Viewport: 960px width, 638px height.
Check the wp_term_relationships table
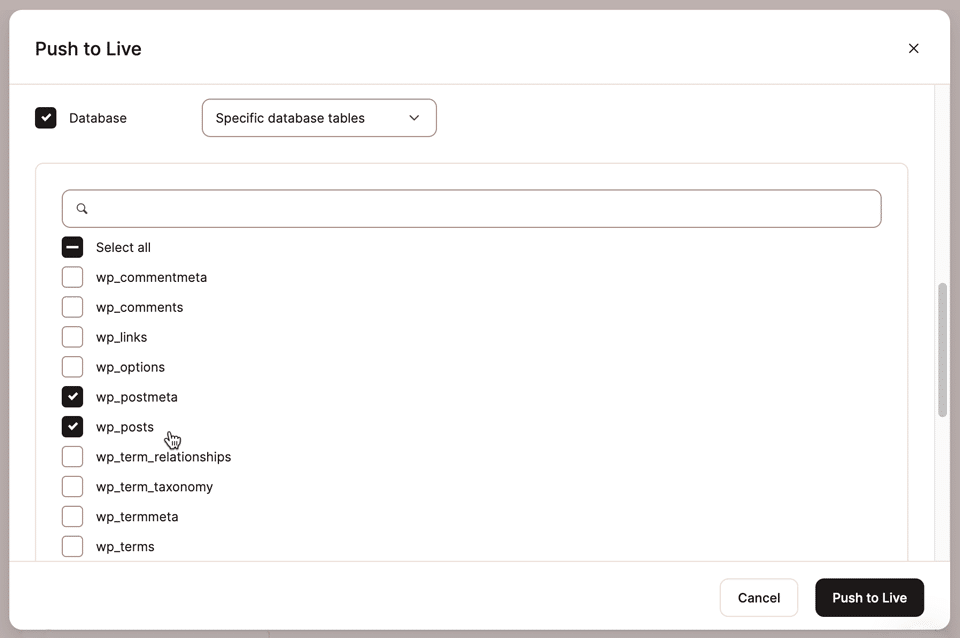click(72, 457)
